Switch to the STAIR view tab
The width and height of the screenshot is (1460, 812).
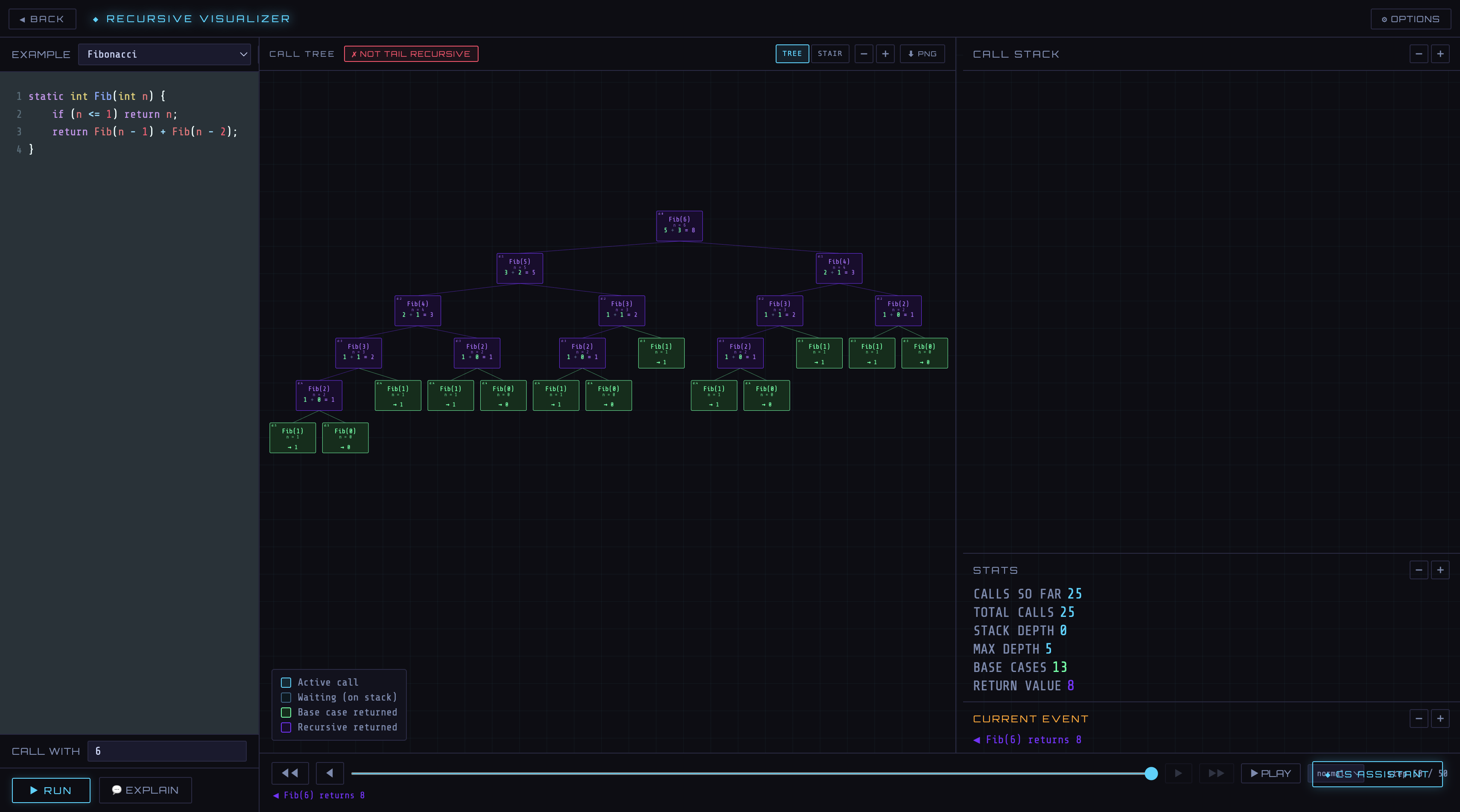[x=830, y=54]
